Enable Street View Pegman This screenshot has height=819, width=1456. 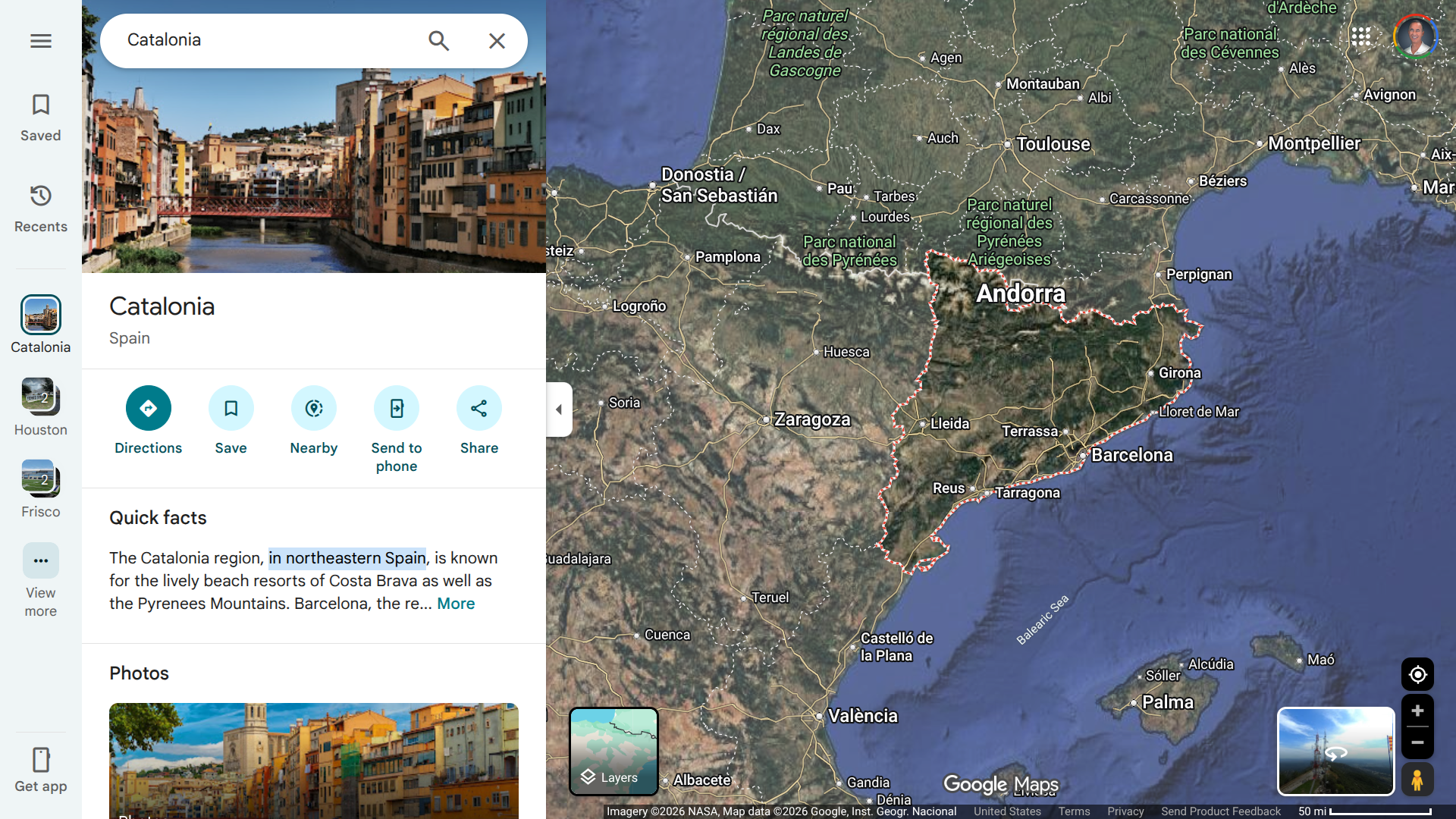(x=1417, y=780)
